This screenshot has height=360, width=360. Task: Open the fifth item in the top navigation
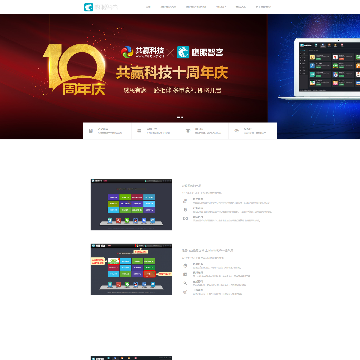click(x=241, y=7)
